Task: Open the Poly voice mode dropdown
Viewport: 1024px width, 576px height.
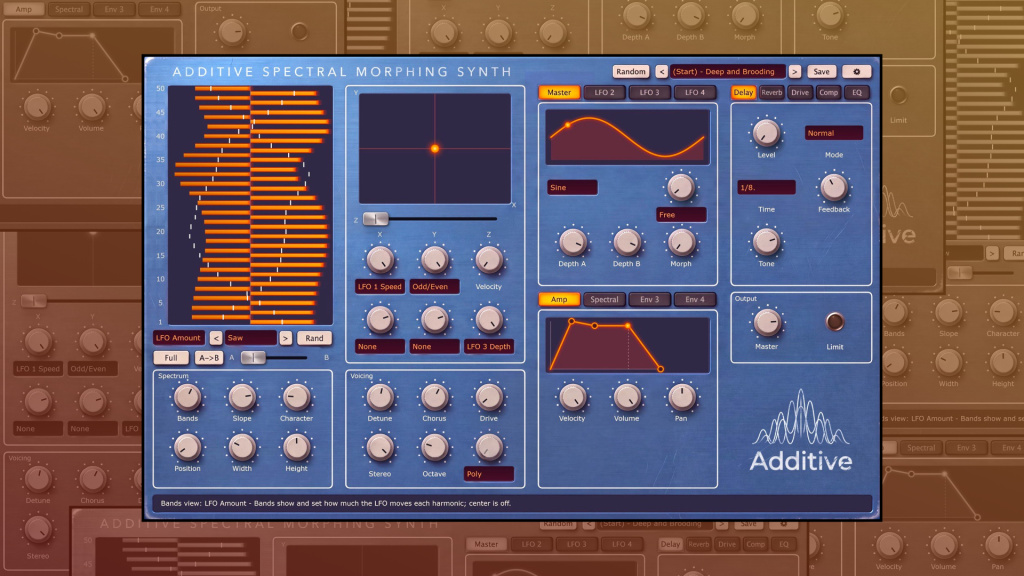Action: point(488,474)
